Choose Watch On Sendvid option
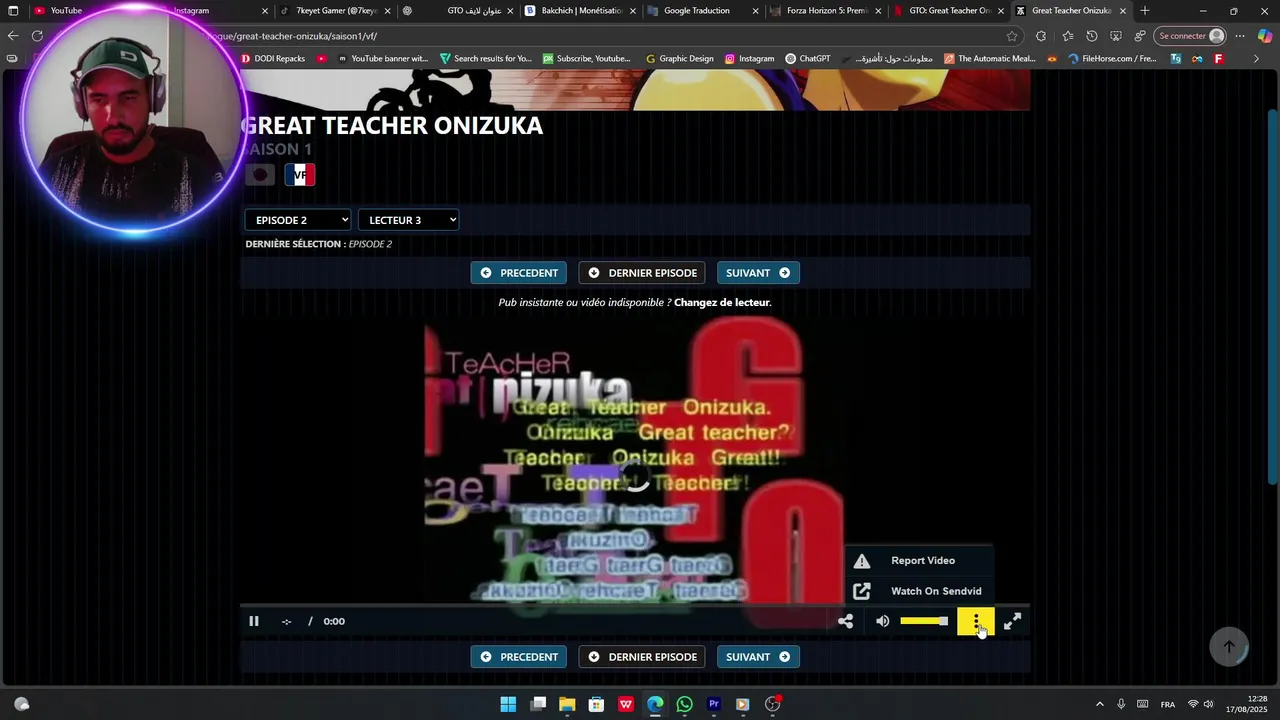Image resolution: width=1280 pixels, height=720 pixels. click(919, 591)
